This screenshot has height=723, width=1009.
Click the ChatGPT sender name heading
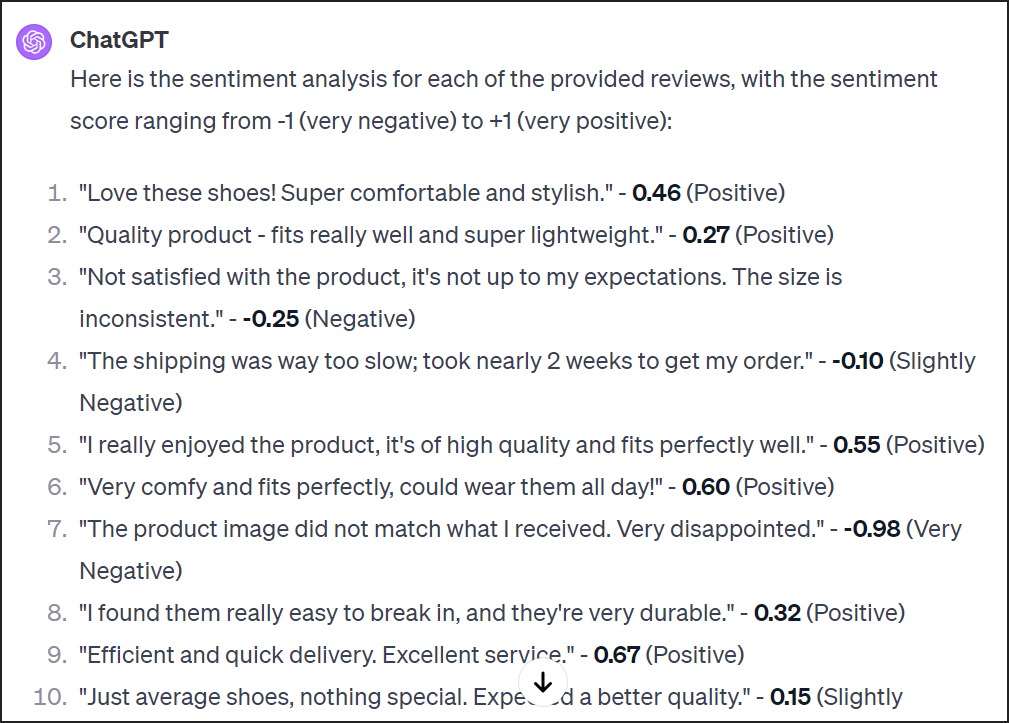pos(119,40)
